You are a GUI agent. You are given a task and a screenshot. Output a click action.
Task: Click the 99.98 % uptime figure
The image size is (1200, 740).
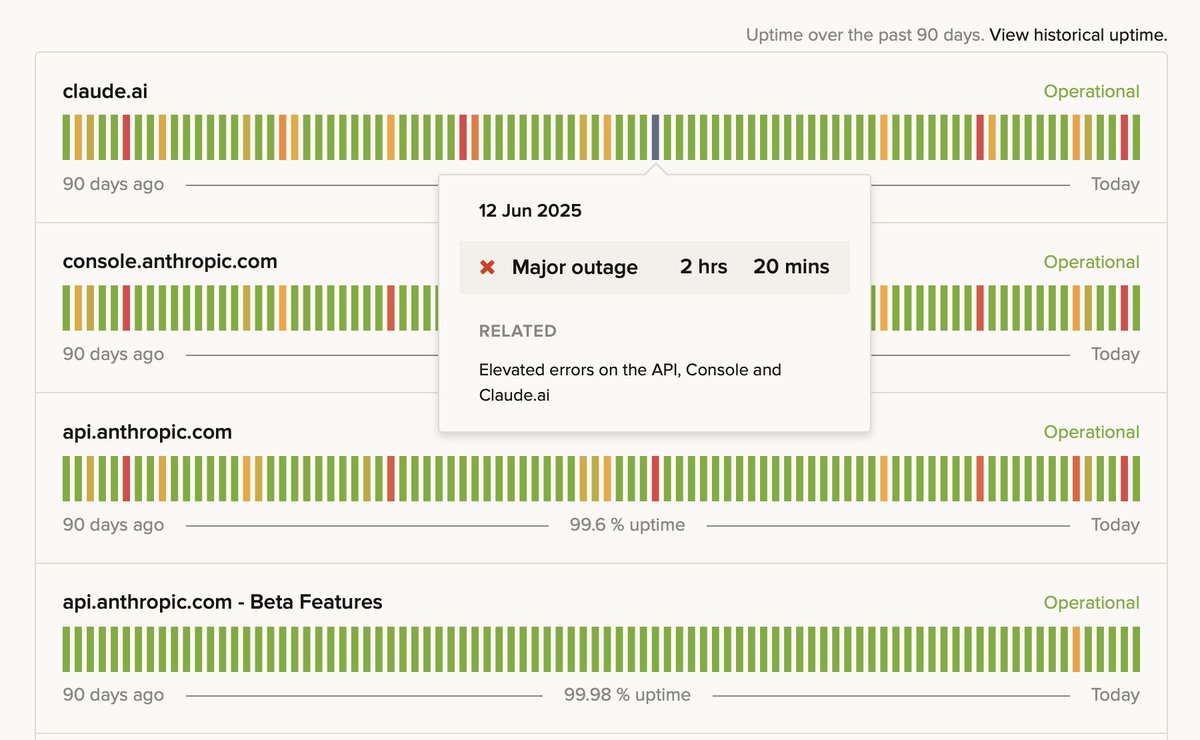pyautogui.click(x=627, y=695)
